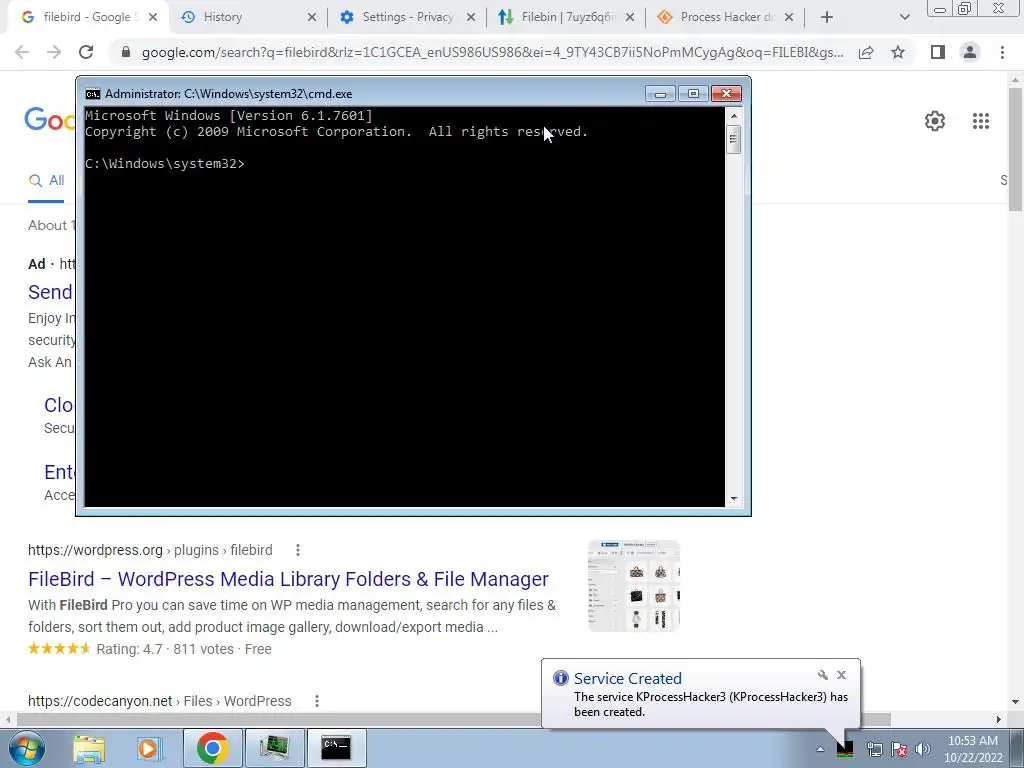Click the cmd window vertical scrollbar thumb
1024x768 pixels.
click(x=733, y=139)
